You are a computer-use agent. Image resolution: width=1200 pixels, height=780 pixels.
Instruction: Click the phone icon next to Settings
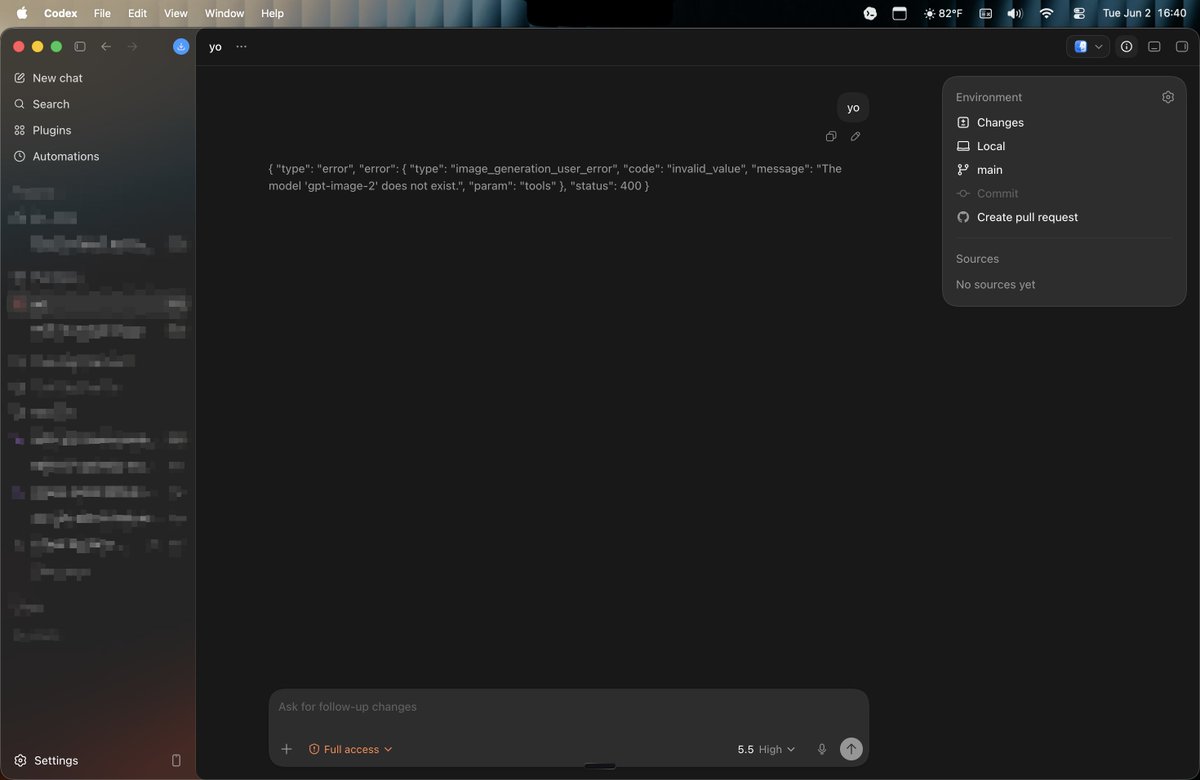pyautogui.click(x=176, y=760)
